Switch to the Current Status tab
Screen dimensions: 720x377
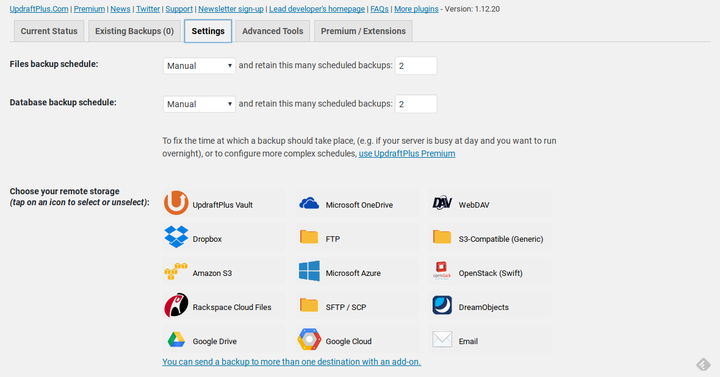[49, 31]
